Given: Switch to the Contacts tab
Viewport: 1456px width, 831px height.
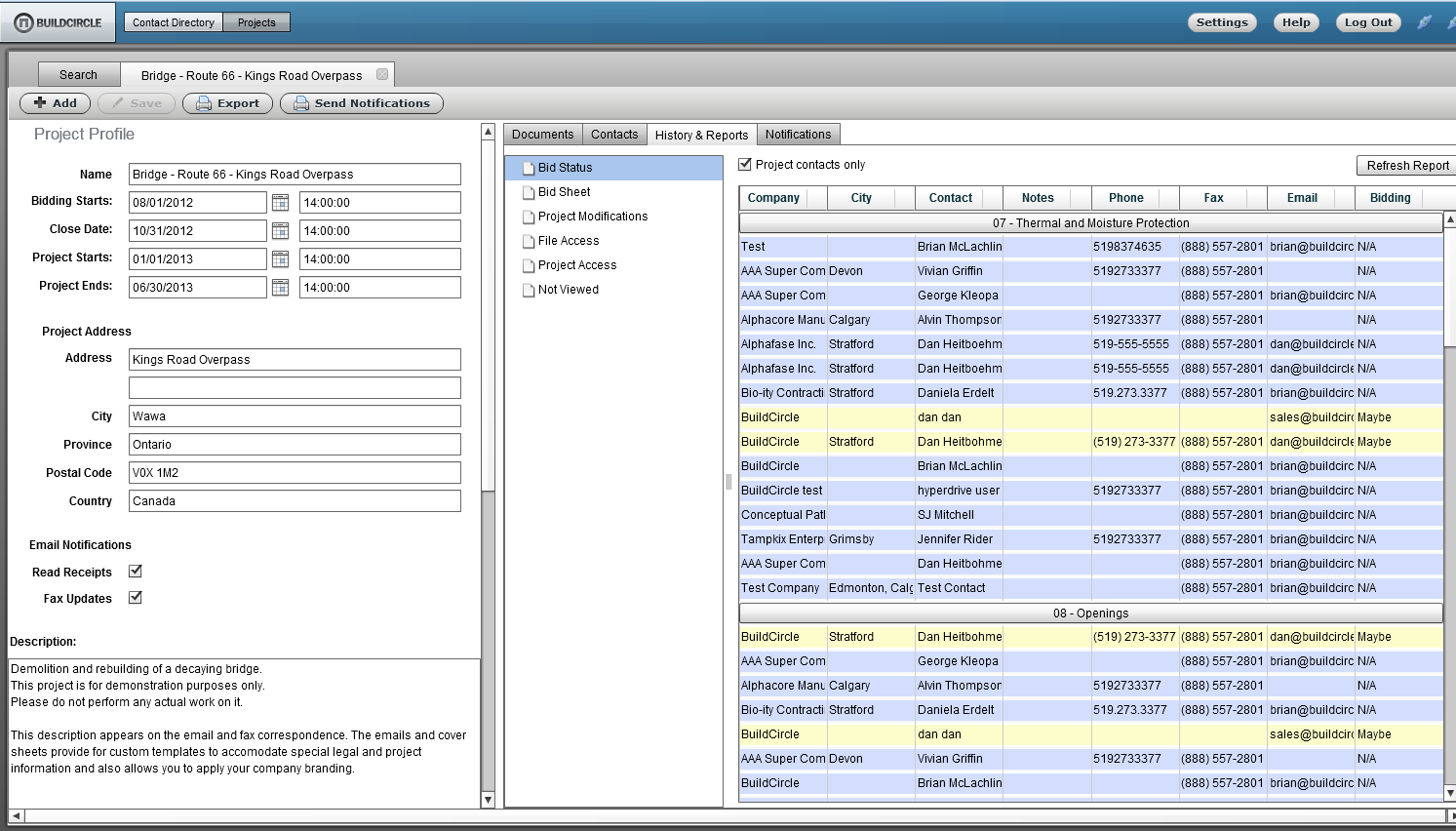Looking at the screenshot, I should 614,135.
